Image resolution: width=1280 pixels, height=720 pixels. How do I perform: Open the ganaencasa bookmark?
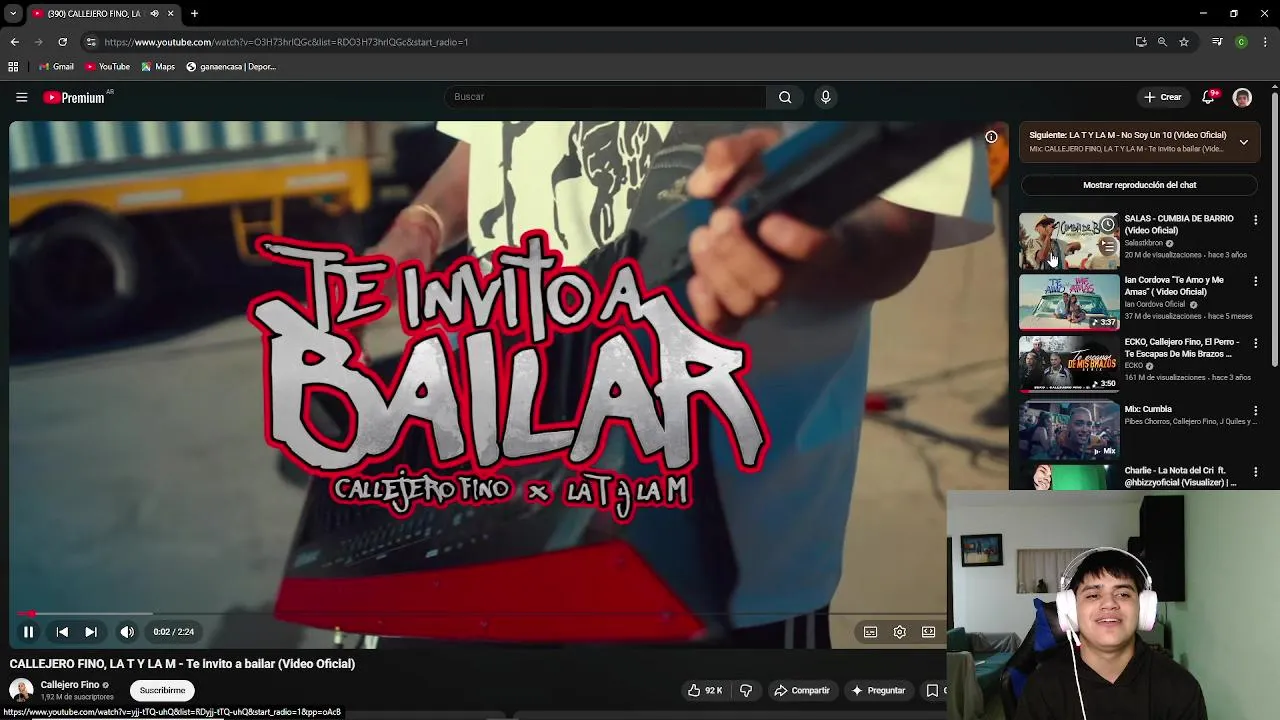[230, 67]
